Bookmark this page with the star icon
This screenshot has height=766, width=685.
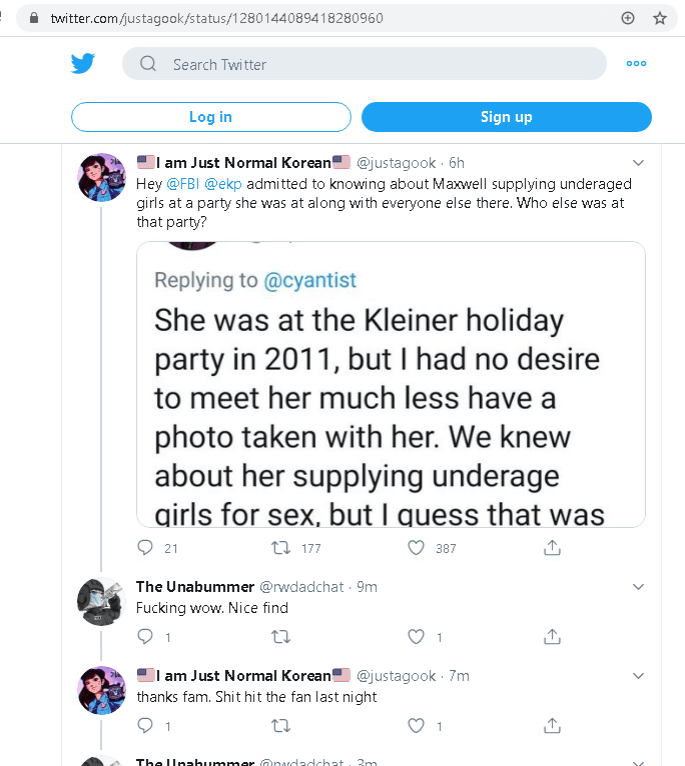pyautogui.click(x=659, y=18)
